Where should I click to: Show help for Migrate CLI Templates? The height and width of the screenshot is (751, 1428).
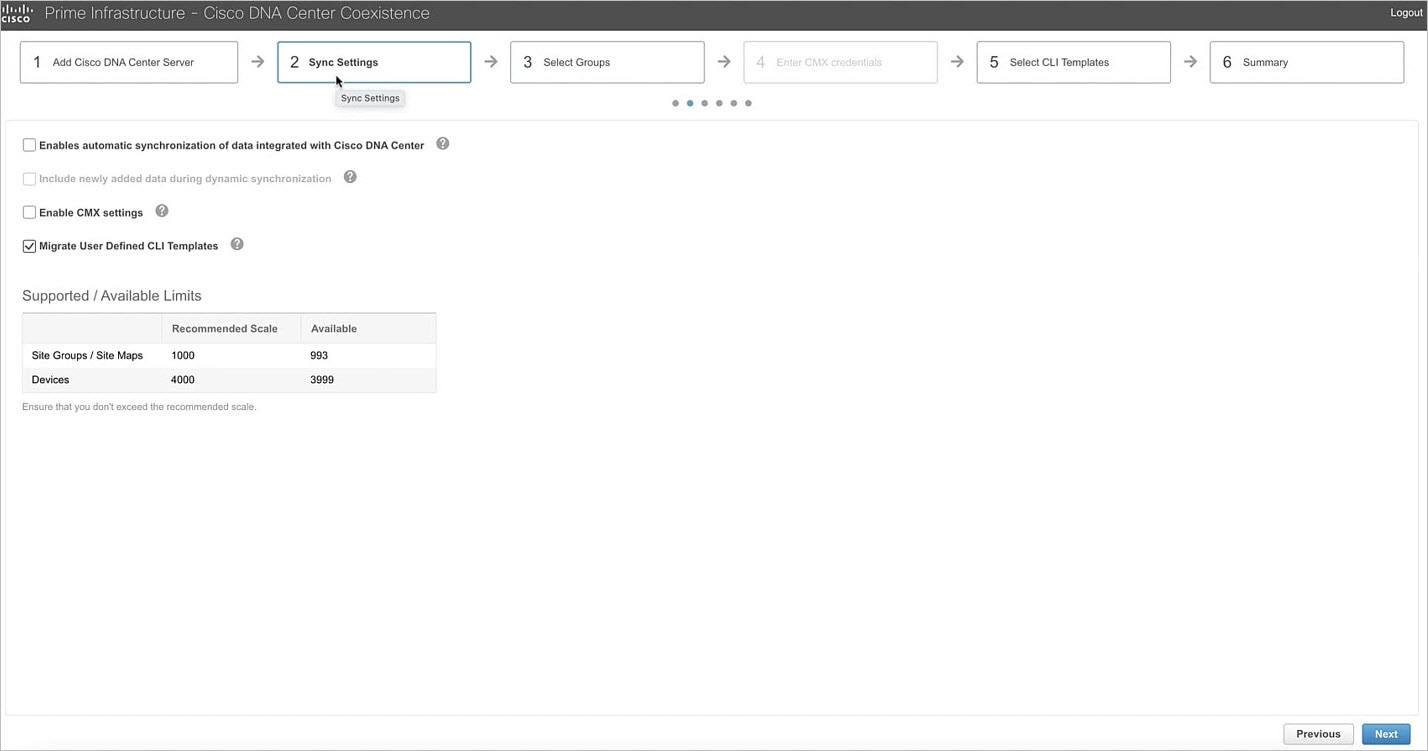click(x=237, y=244)
